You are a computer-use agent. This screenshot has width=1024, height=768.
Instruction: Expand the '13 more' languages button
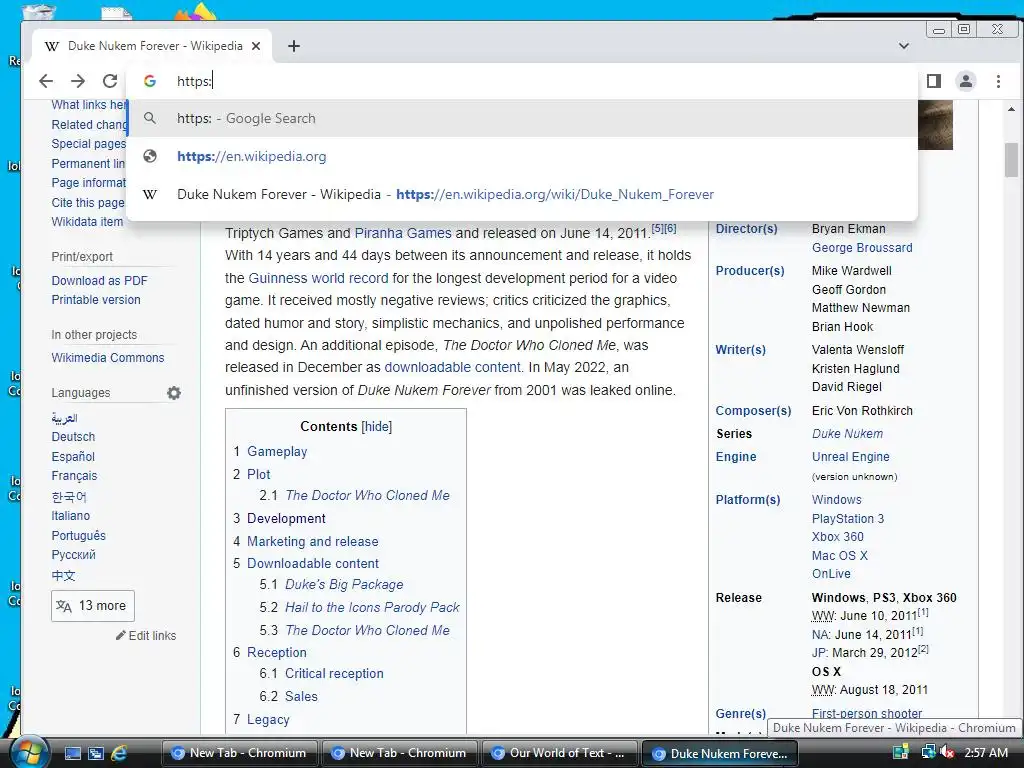click(93, 605)
